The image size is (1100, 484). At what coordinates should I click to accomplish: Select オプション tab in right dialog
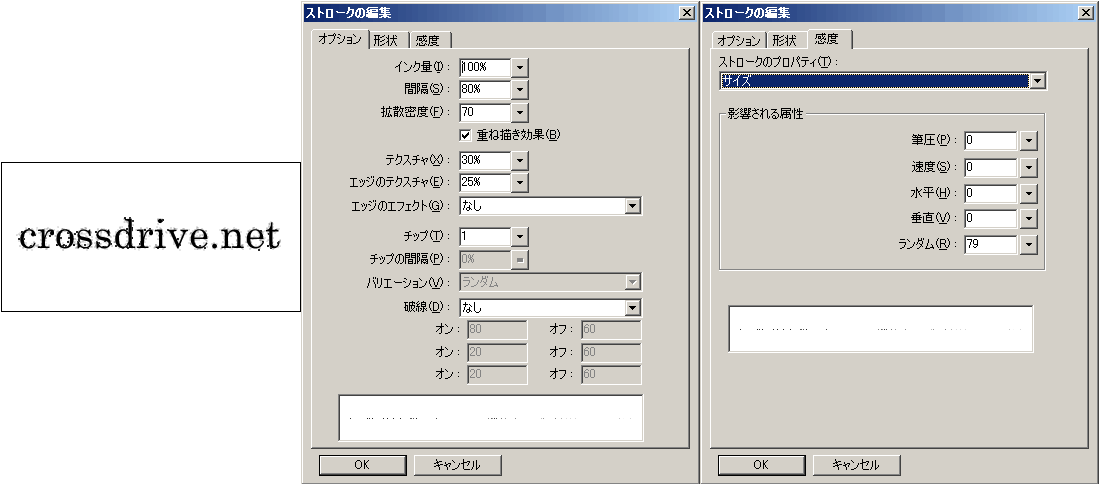coord(739,41)
